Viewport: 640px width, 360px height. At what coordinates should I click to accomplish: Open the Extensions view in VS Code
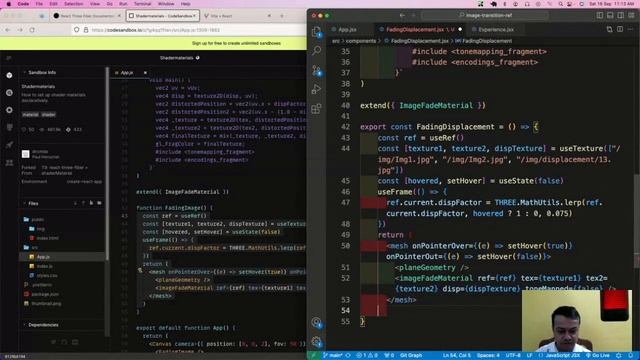click(x=316, y=109)
